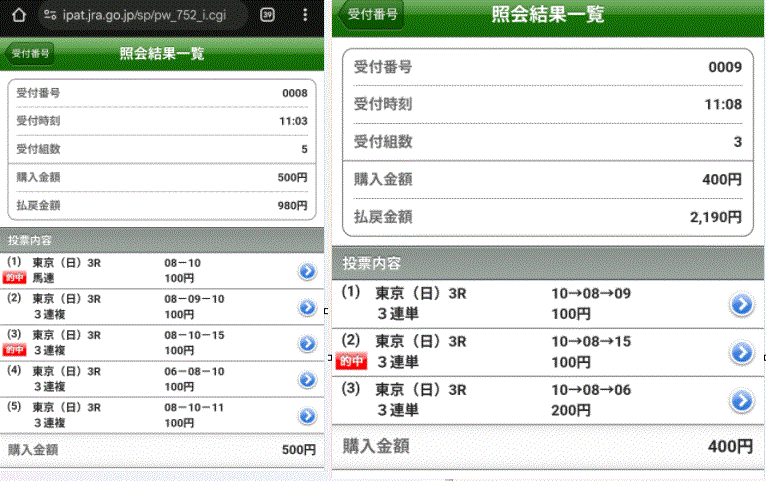This screenshot has height=481, width=766.
Task: Open details arrow for 3連複 08-10-11 bet
Action: [307, 416]
